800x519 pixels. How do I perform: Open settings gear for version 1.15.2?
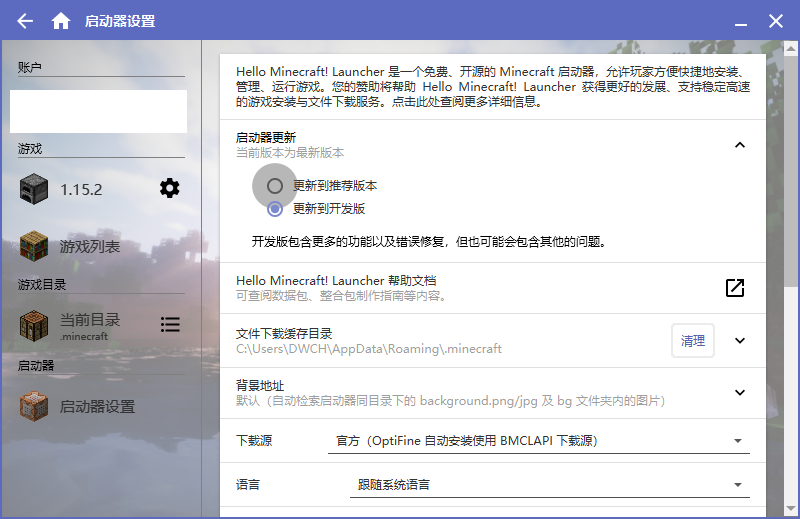point(169,188)
